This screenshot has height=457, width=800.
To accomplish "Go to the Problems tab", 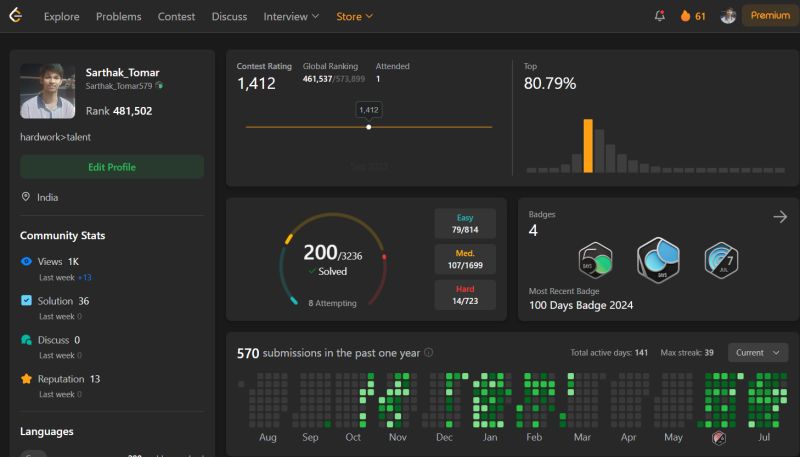I will tap(118, 16).
